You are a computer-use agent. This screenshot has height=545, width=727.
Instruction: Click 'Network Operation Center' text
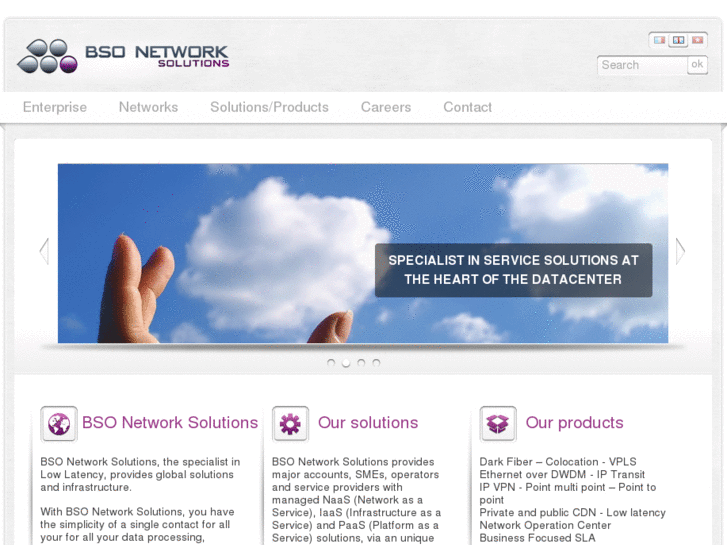click(x=545, y=526)
